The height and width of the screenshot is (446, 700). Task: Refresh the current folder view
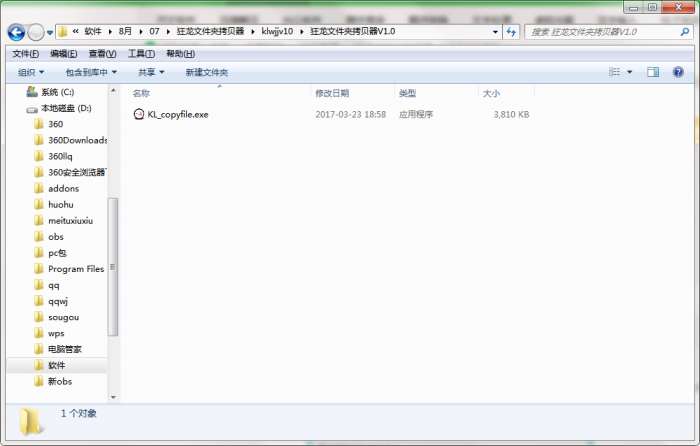pos(511,32)
